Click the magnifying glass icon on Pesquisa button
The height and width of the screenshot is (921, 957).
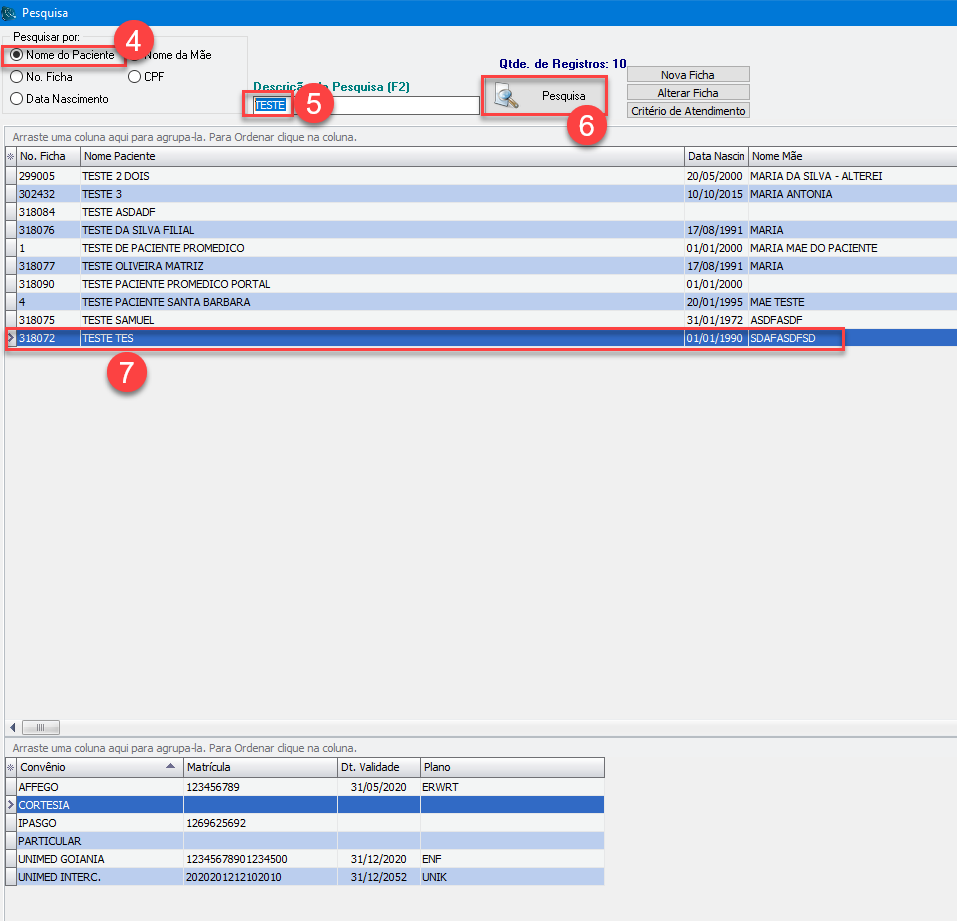point(508,97)
